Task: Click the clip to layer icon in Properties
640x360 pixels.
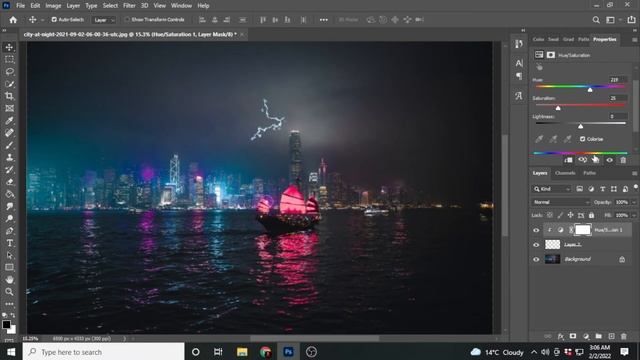Action: coord(568,160)
